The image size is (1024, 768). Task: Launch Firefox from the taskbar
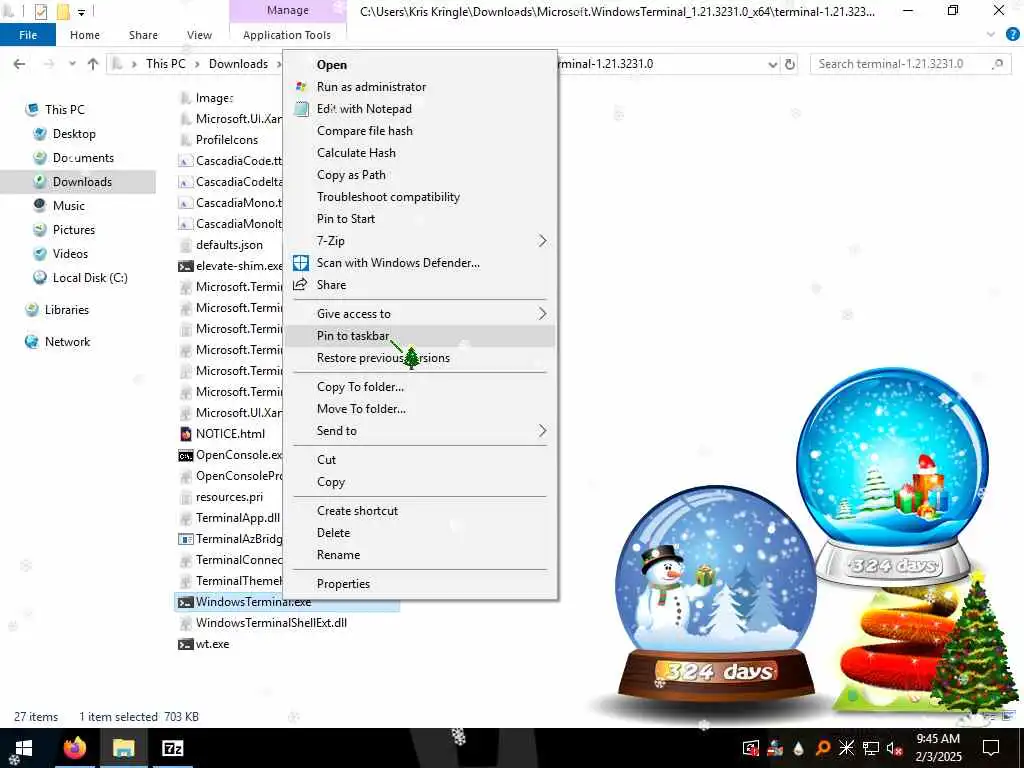point(74,748)
